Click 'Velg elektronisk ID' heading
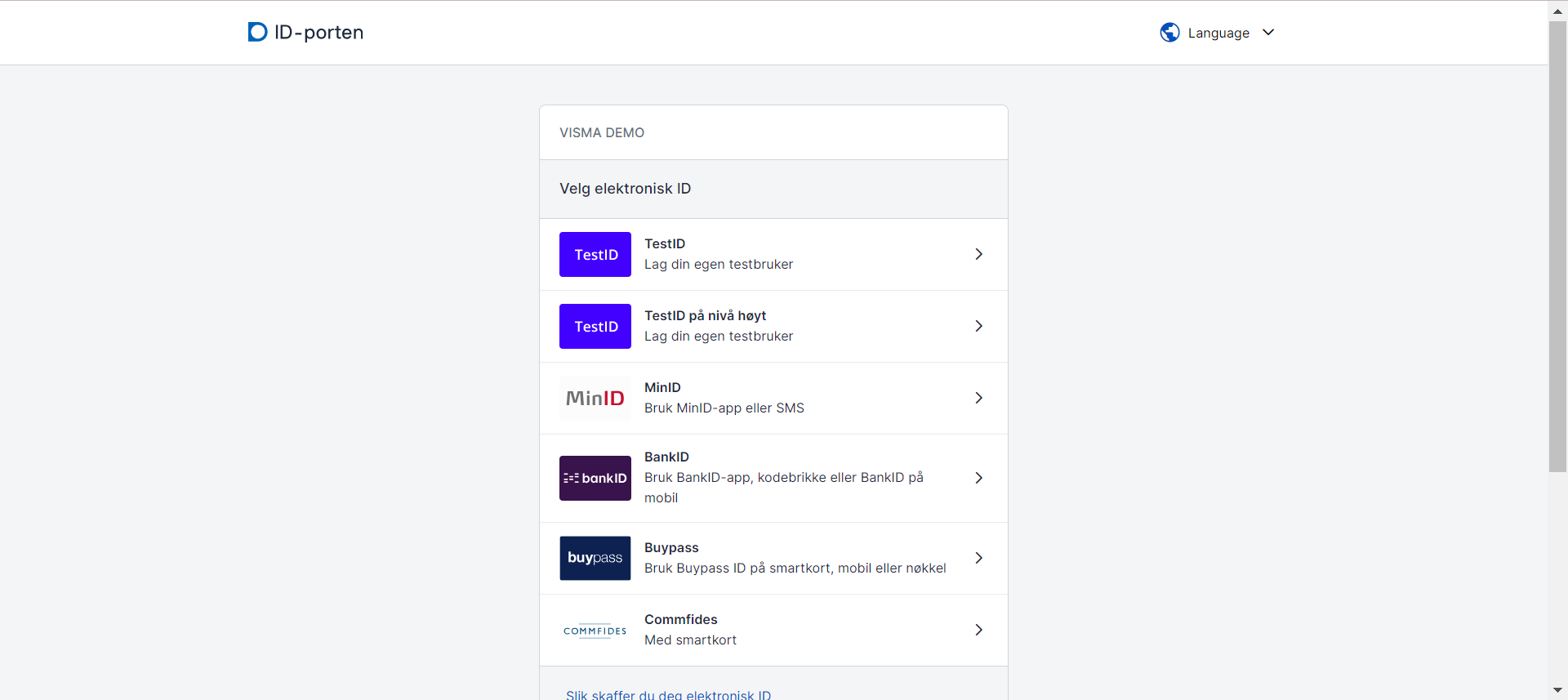The image size is (1568, 700). point(625,189)
